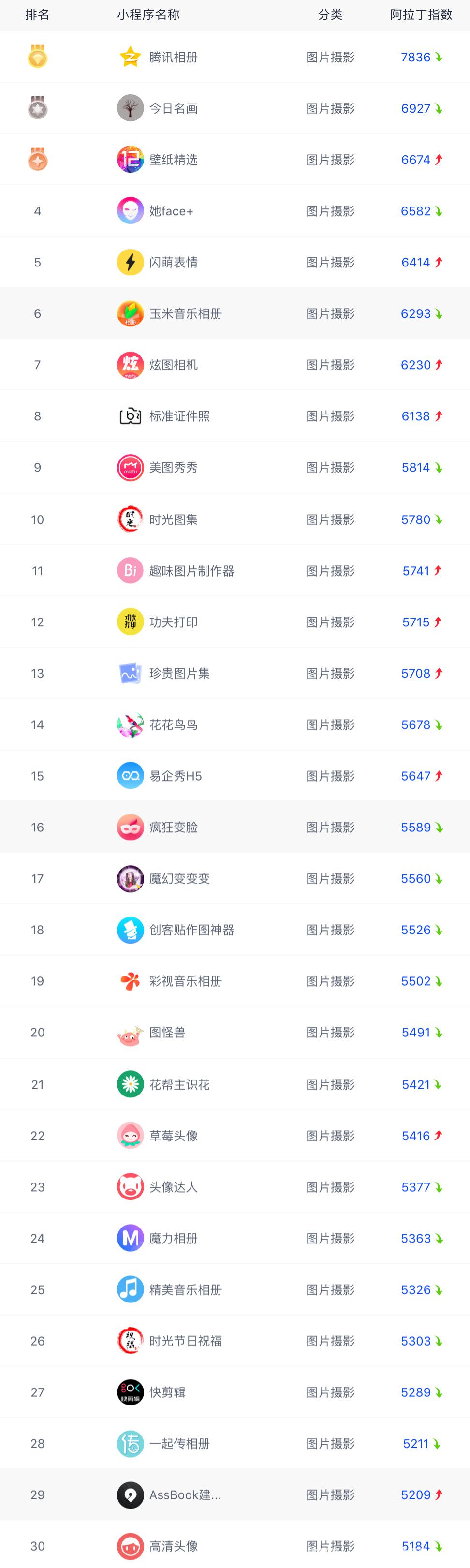Click the 小程序名称 column header
The image size is (470, 1568).
pyautogui.click(x=148, y=15)
